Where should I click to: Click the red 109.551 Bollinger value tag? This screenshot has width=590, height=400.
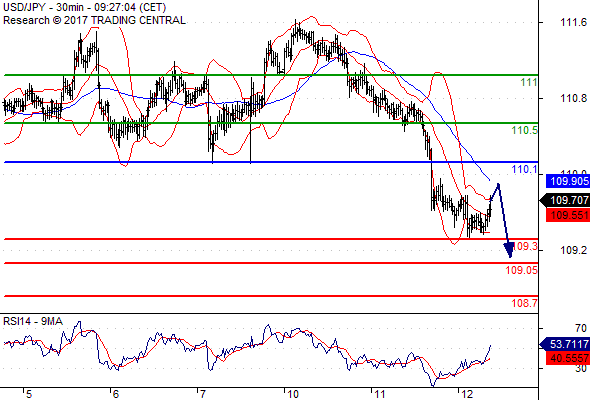[568, 216]
